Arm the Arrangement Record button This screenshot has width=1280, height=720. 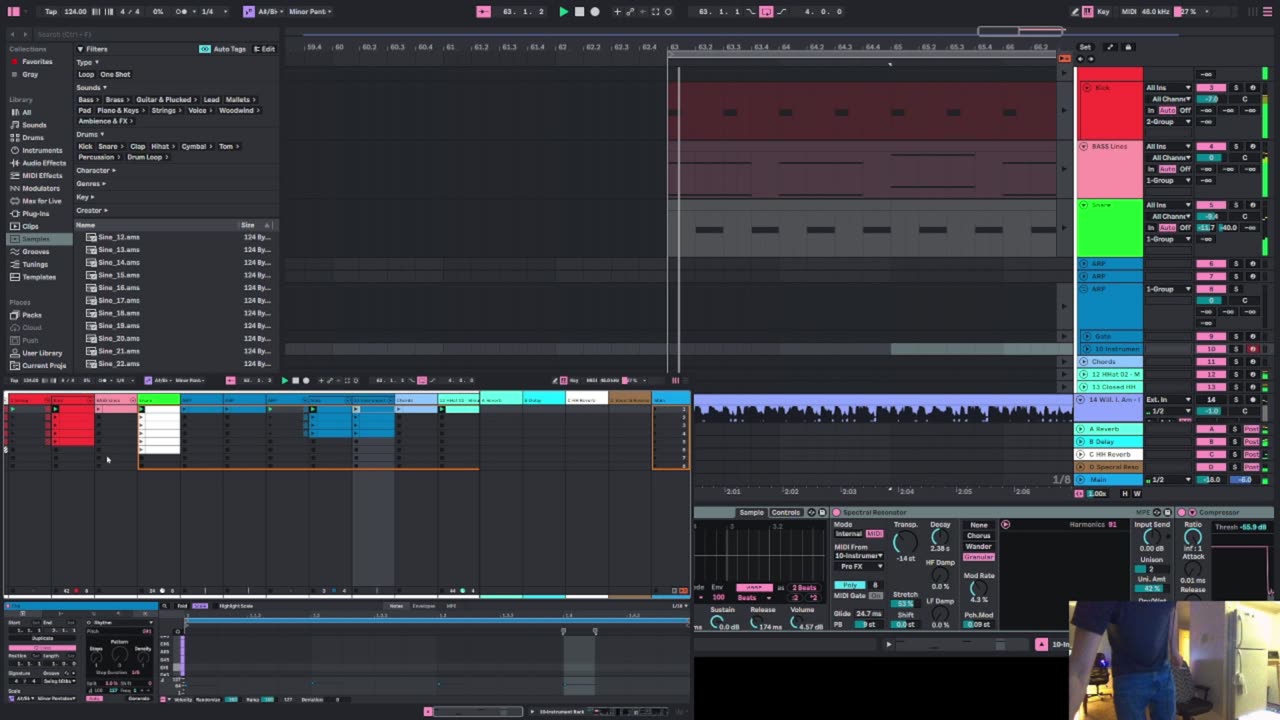[x=595, y=12]
